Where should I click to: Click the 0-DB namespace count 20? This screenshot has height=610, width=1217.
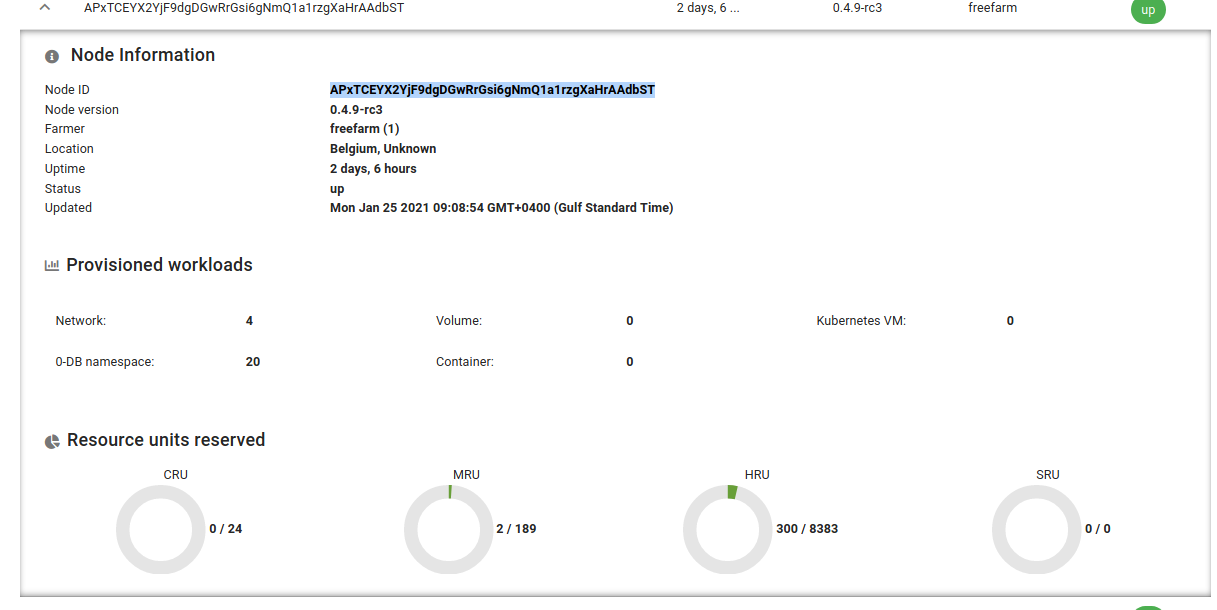pyautogui.click(x=253, y=362)
